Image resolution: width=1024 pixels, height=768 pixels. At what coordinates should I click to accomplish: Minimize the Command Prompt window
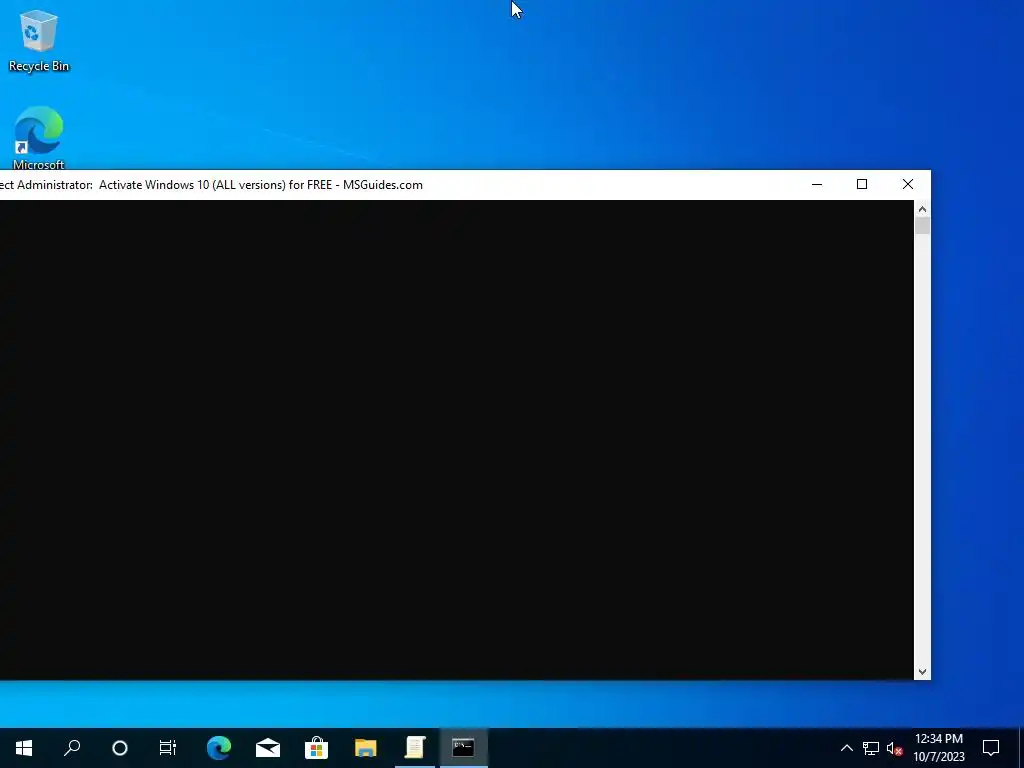(816, 185)
